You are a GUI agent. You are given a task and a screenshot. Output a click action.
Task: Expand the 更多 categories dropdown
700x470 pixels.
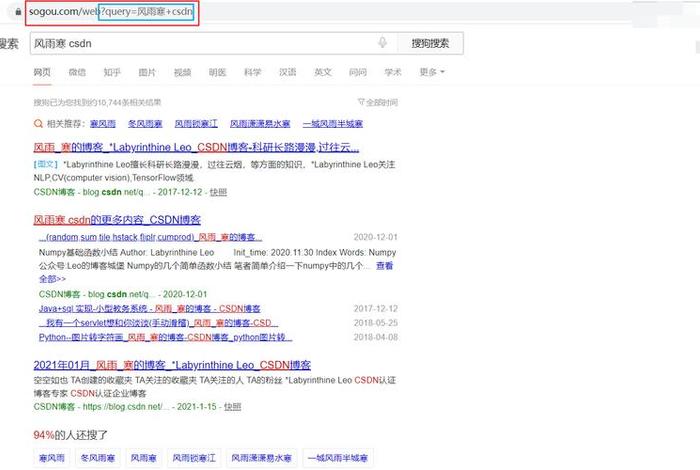coord(430,72)
